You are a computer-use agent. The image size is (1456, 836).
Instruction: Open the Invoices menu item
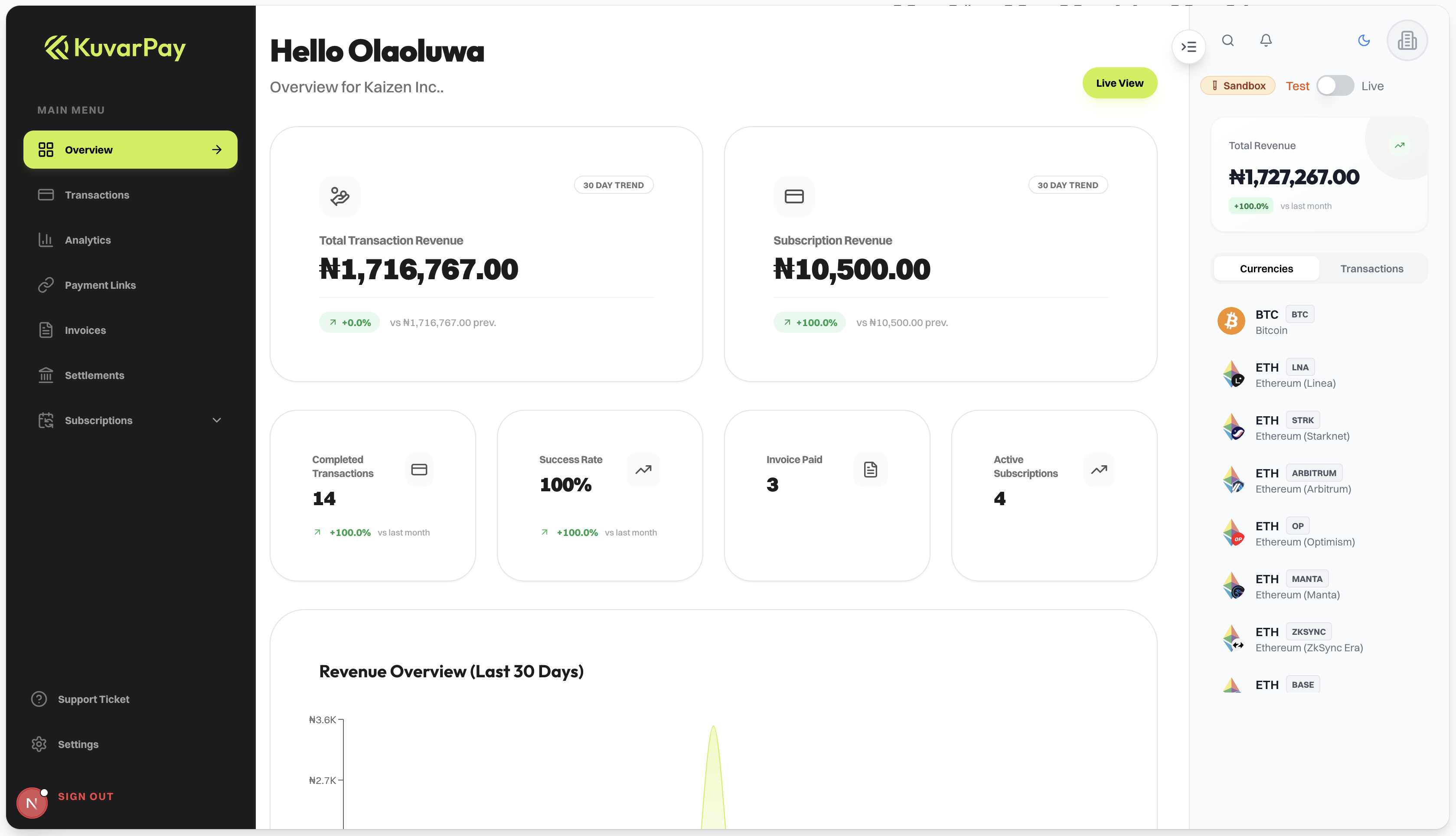pos(85,330)
